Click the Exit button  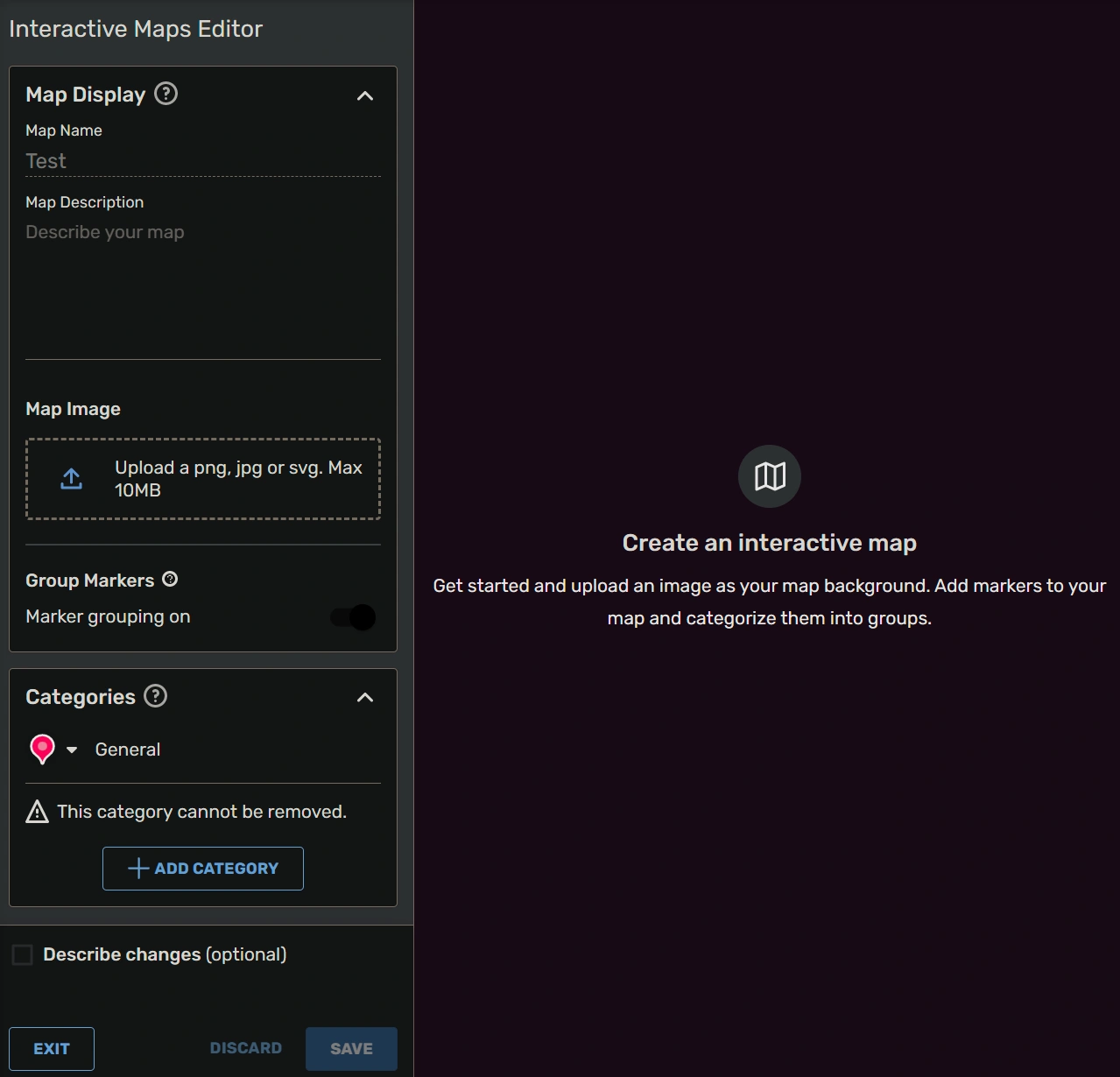[52, 1049]
